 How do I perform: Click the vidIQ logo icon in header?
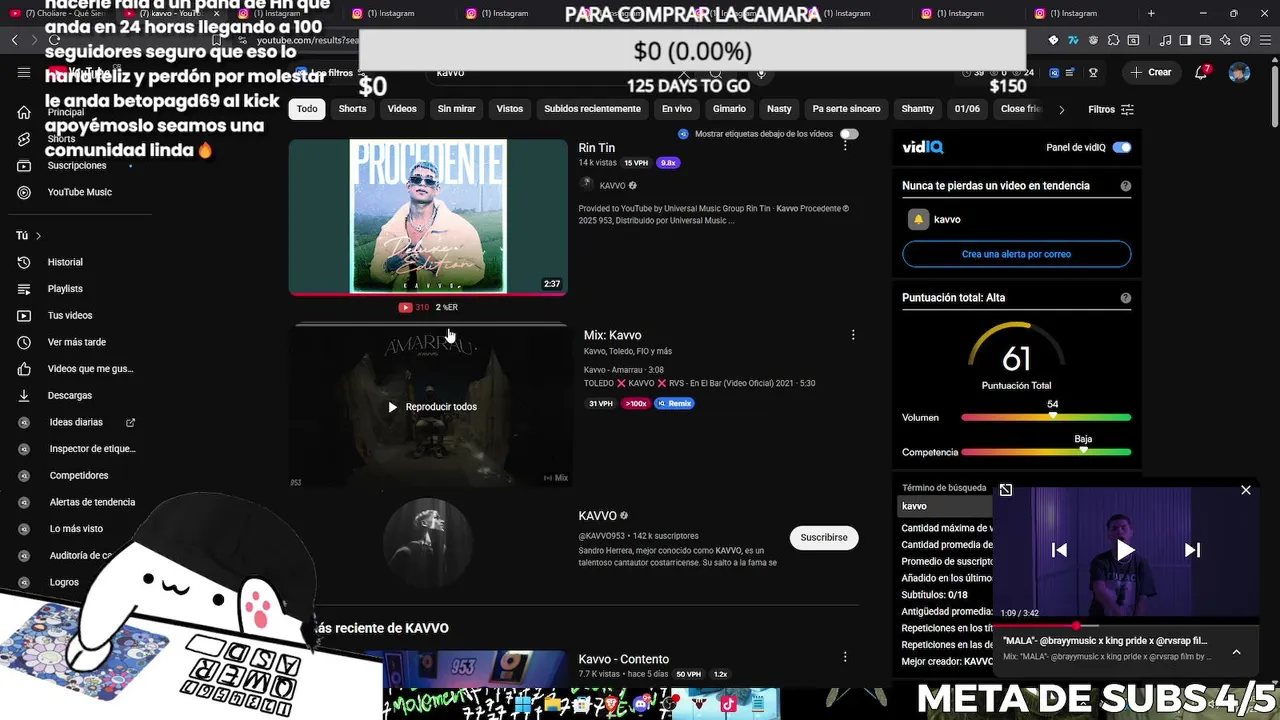(x=1054, y=73)
